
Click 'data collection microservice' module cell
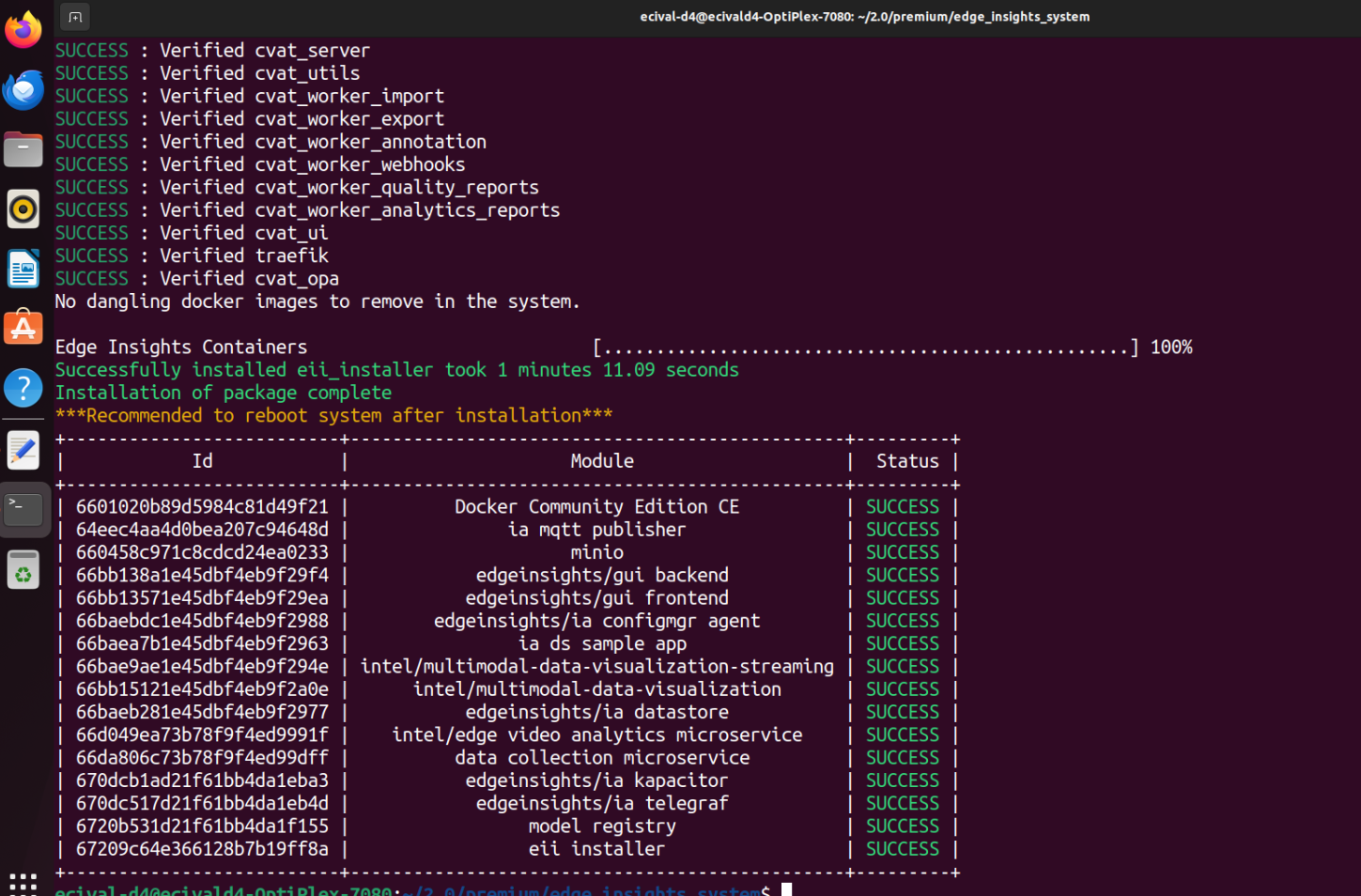[602, 758]
